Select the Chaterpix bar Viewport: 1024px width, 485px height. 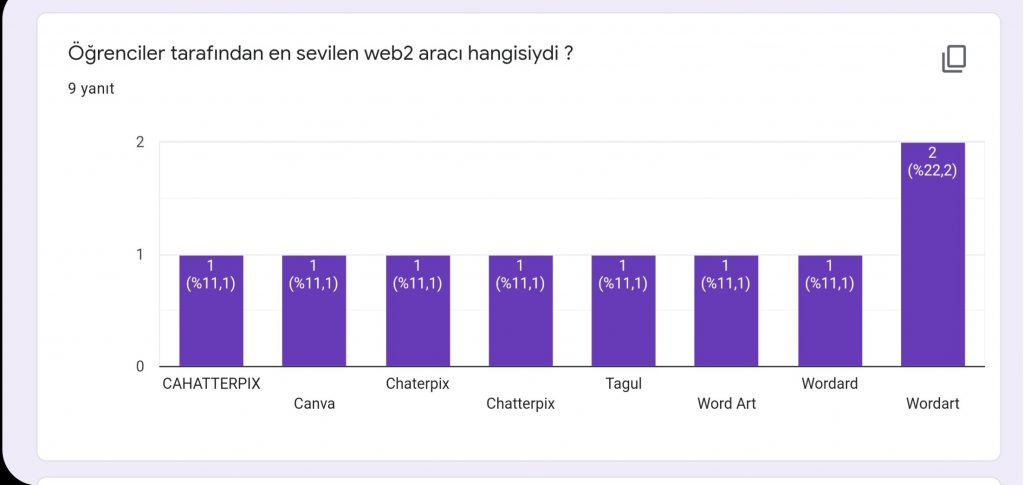click(417, 320)
